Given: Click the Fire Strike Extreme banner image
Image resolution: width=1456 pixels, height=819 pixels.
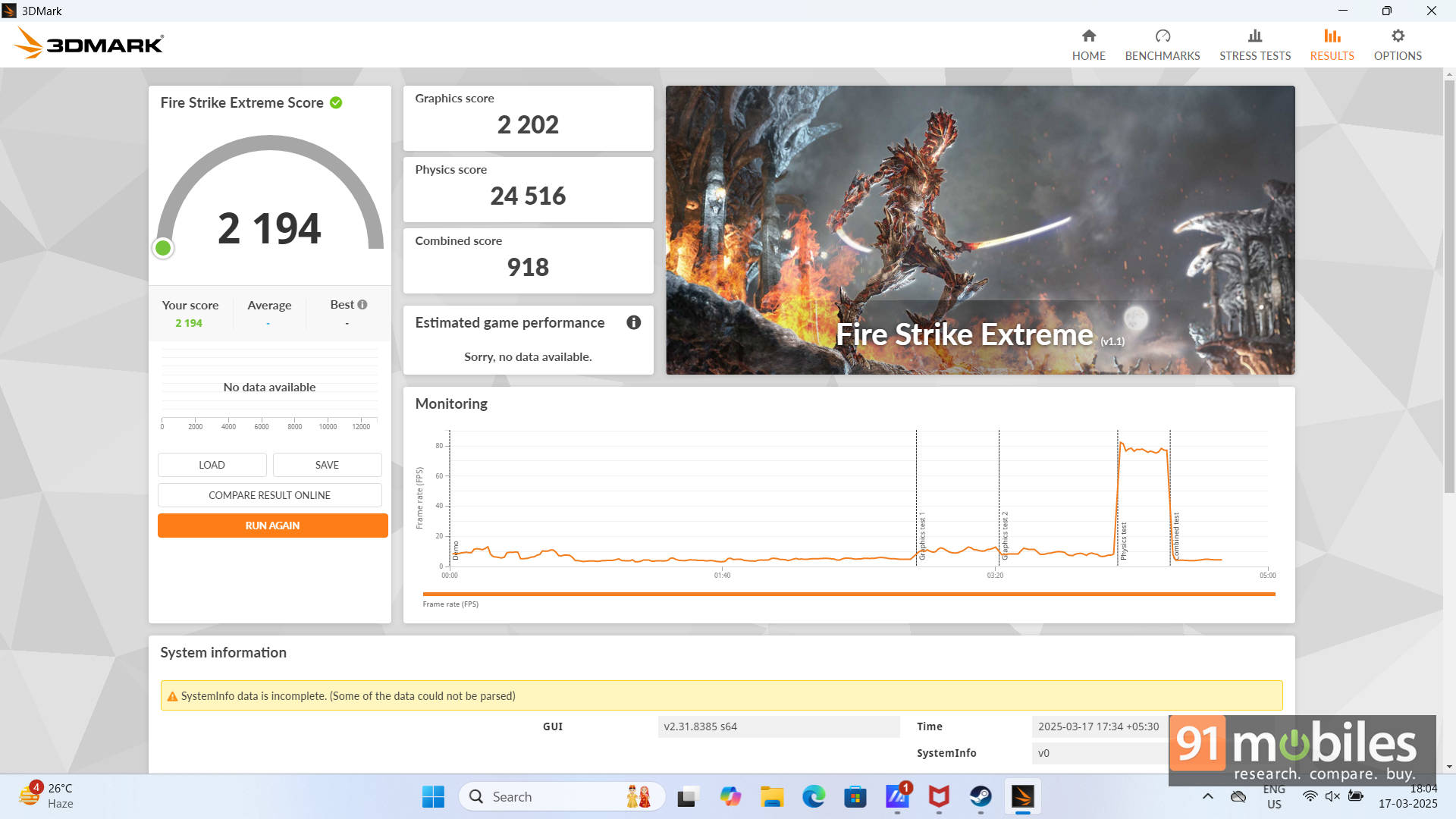Looking at the screenshot, I should point(980,230).
